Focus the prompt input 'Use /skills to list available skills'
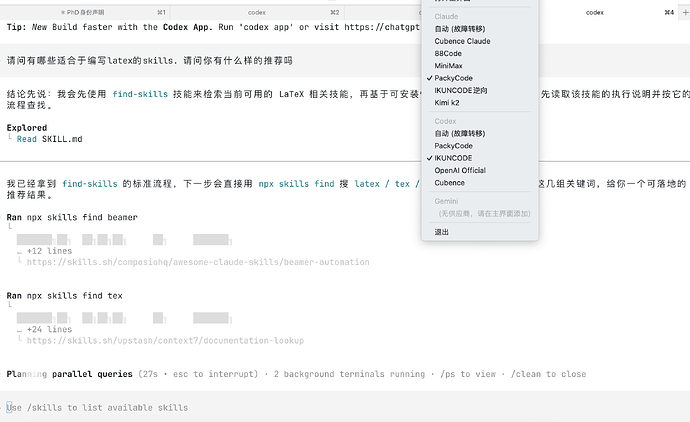 point(345,407)
